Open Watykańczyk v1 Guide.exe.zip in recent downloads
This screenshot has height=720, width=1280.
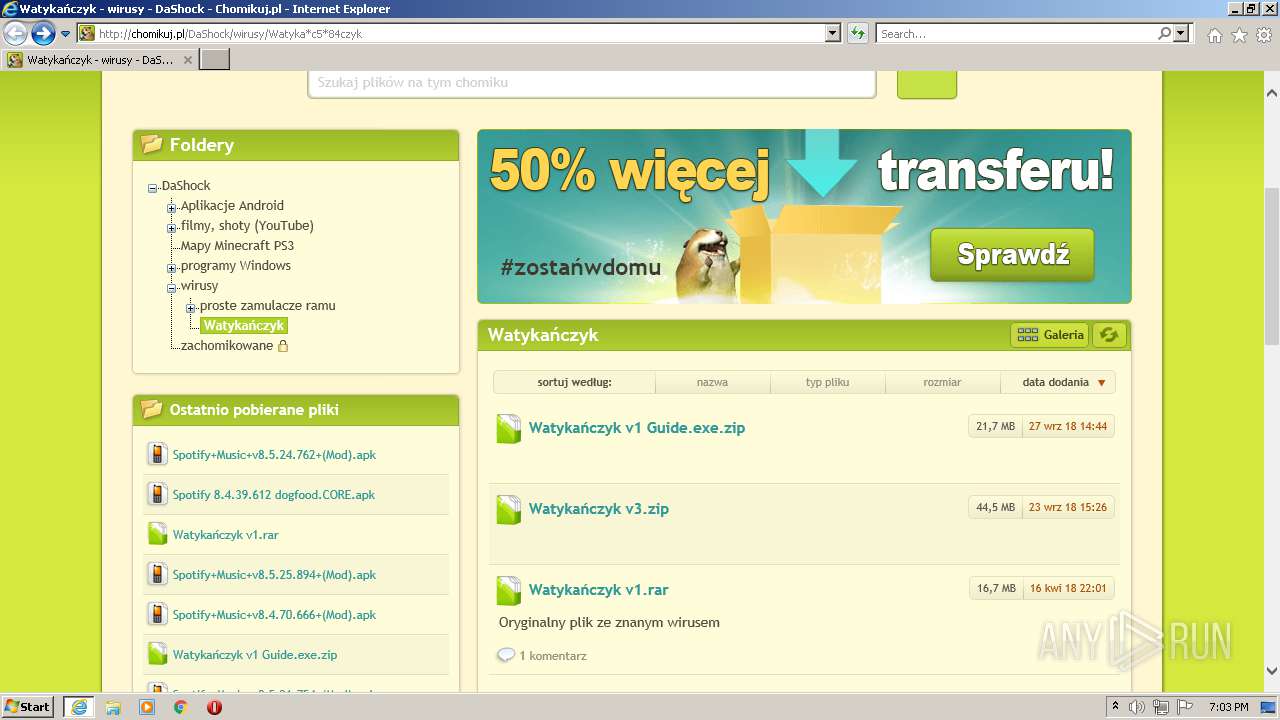pyautogui.click(x=255, y=654)
